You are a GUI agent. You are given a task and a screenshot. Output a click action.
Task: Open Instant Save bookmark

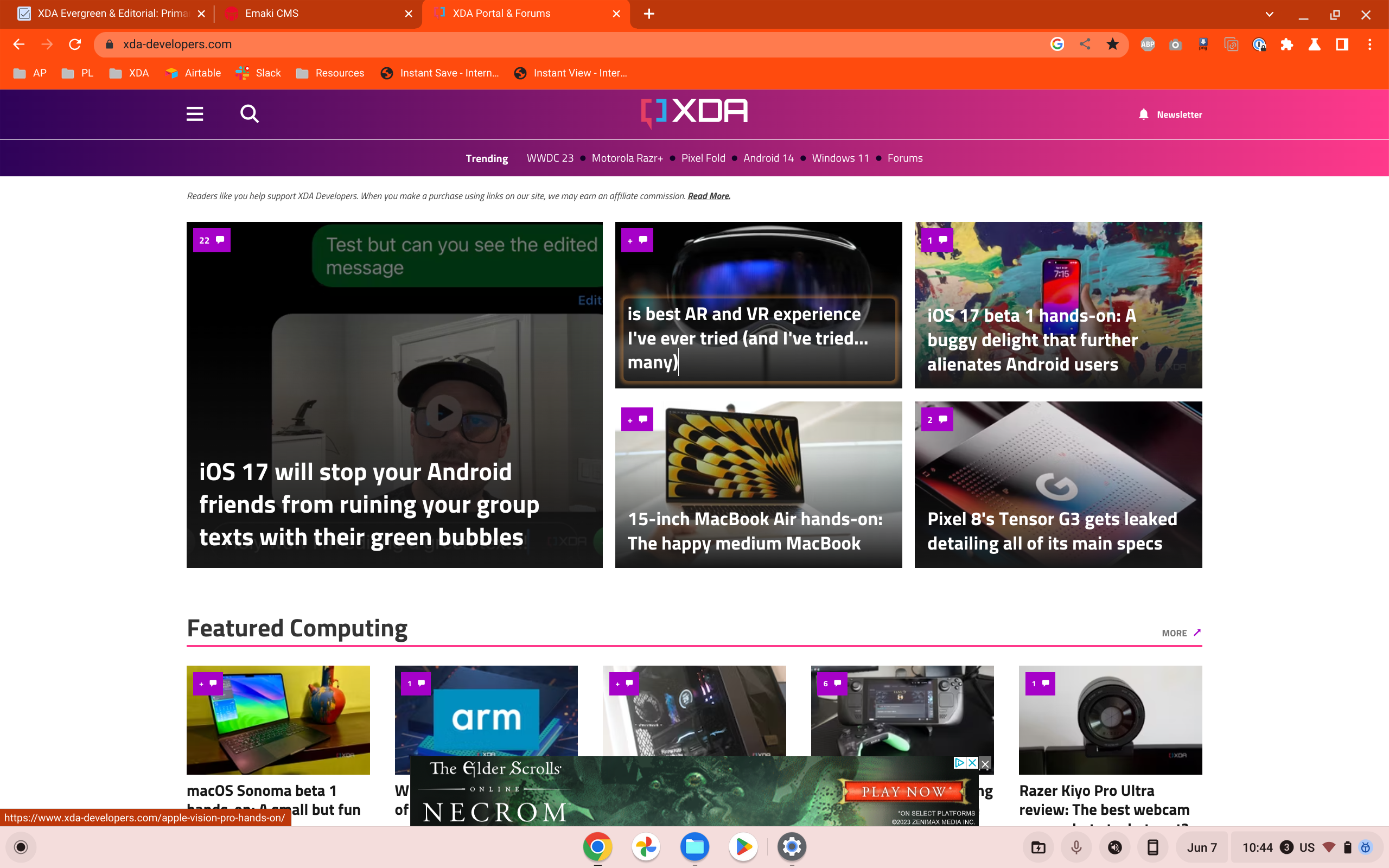point(440,73)
